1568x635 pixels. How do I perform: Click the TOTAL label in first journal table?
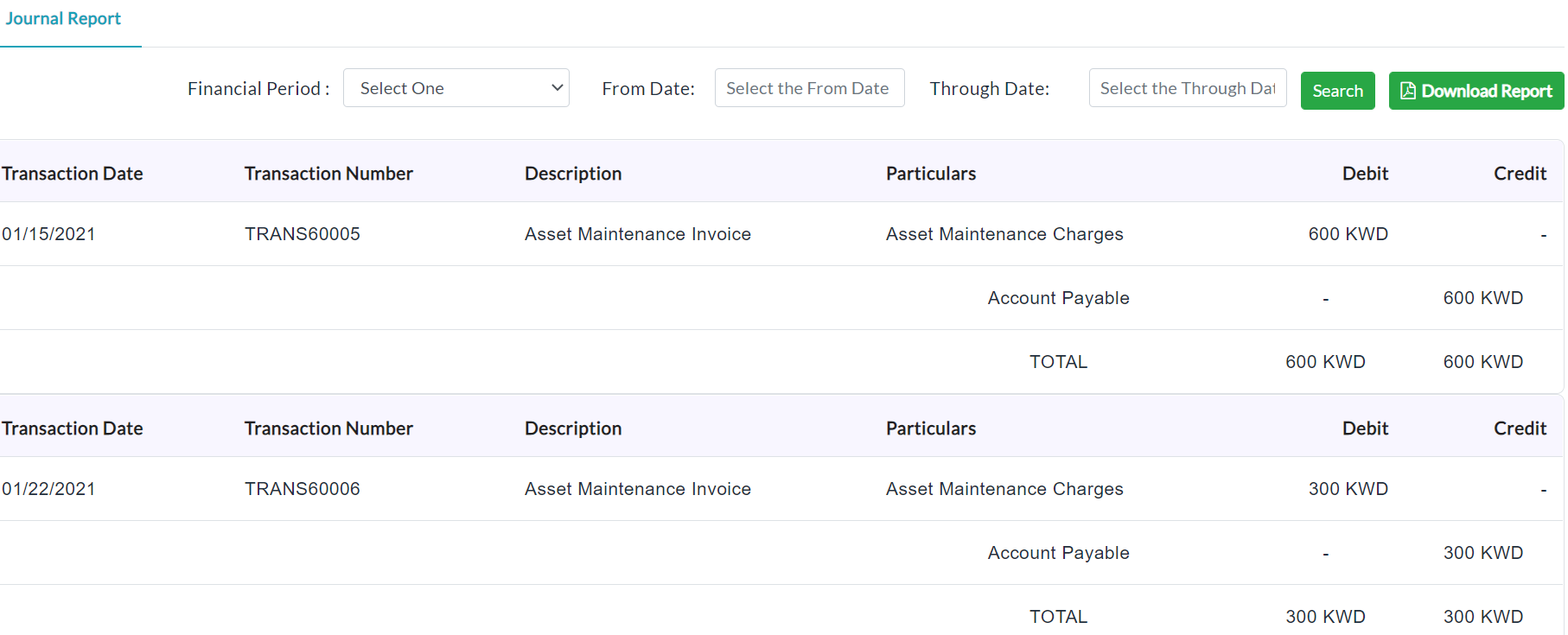coord(1058,362)
